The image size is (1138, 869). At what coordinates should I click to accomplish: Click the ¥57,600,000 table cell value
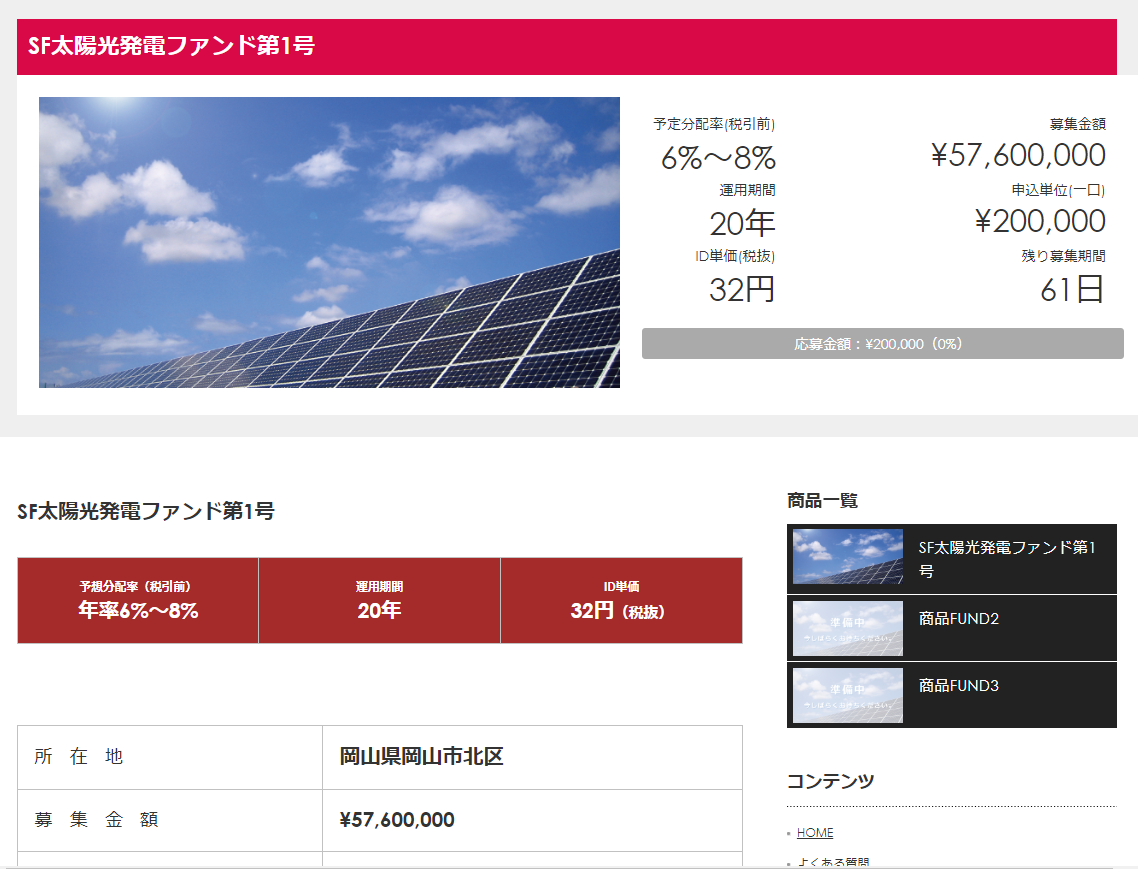(532, 820)
